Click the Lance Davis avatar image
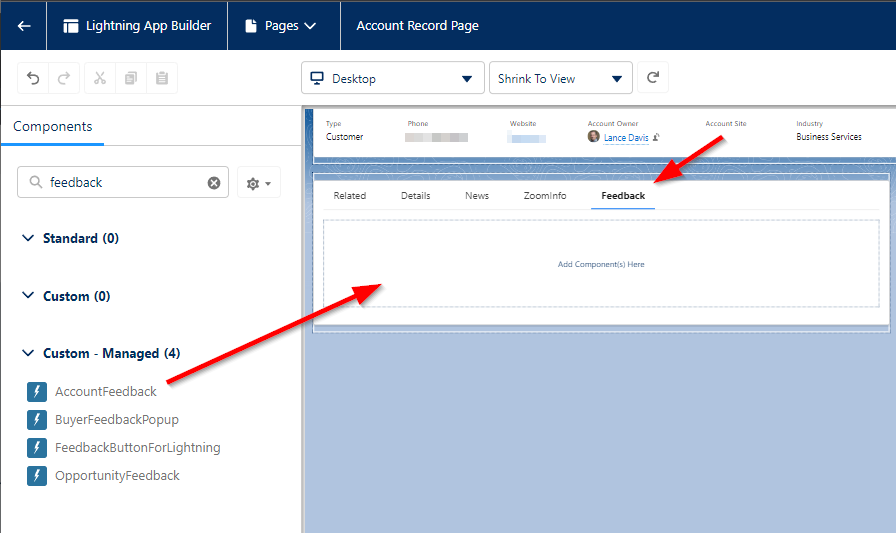Screen dimensions: 896x533 click(594, 137)
